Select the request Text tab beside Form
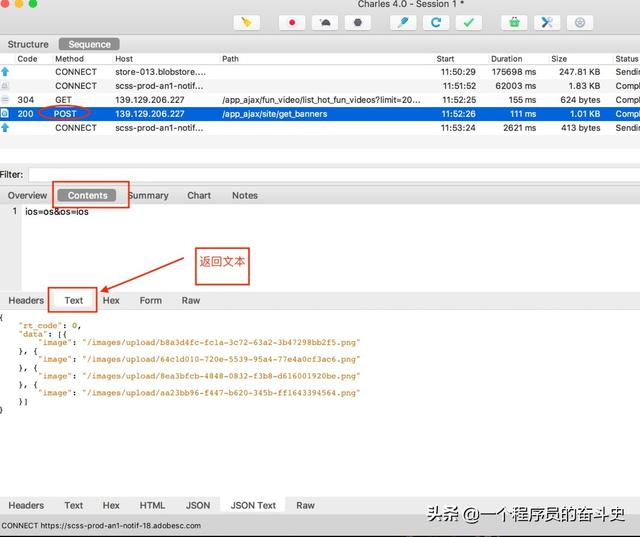This screenshot has width=640, height=537. tap(73, 300)
